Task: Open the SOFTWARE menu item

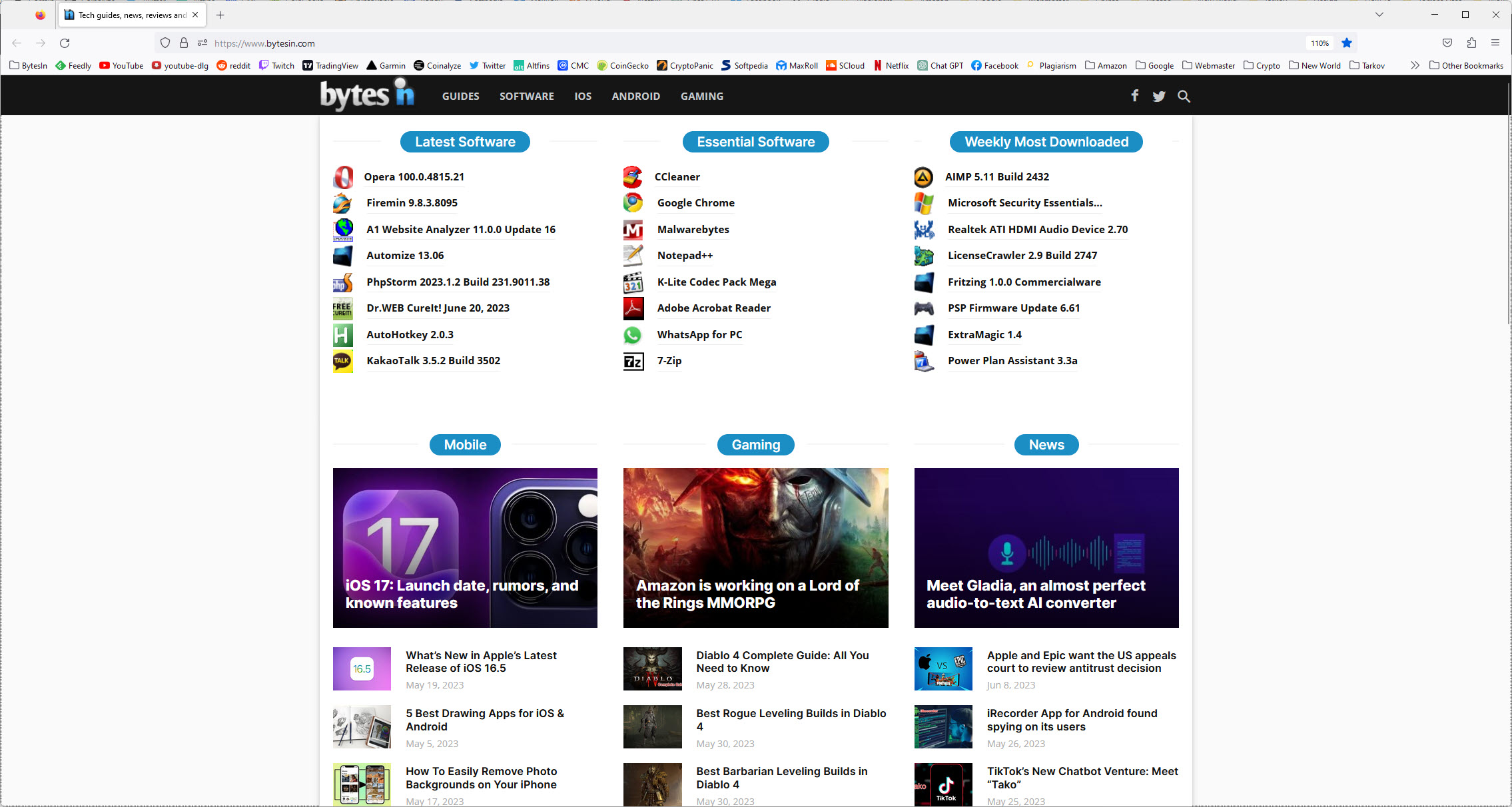Action: tap(527, 97)
